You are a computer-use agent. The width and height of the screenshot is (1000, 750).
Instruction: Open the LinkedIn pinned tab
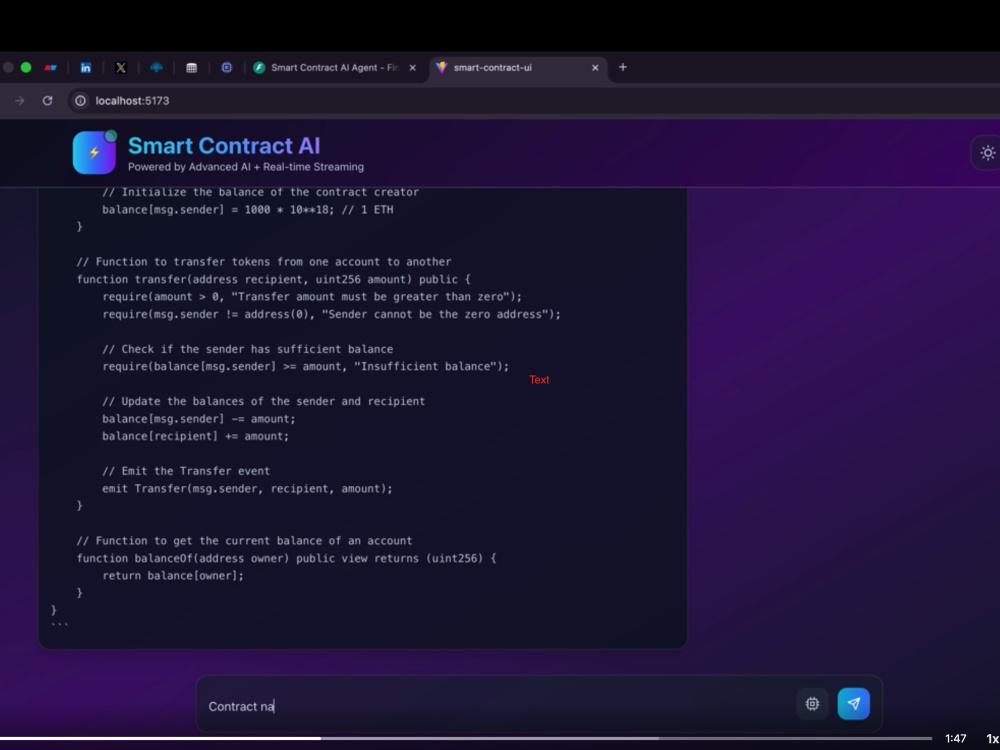85,68
